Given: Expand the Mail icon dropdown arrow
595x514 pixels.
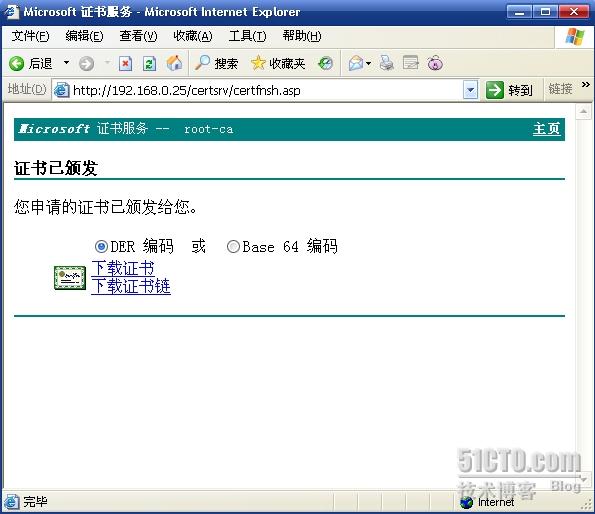Looking at the screenshot, I should [x=368, y=63].
